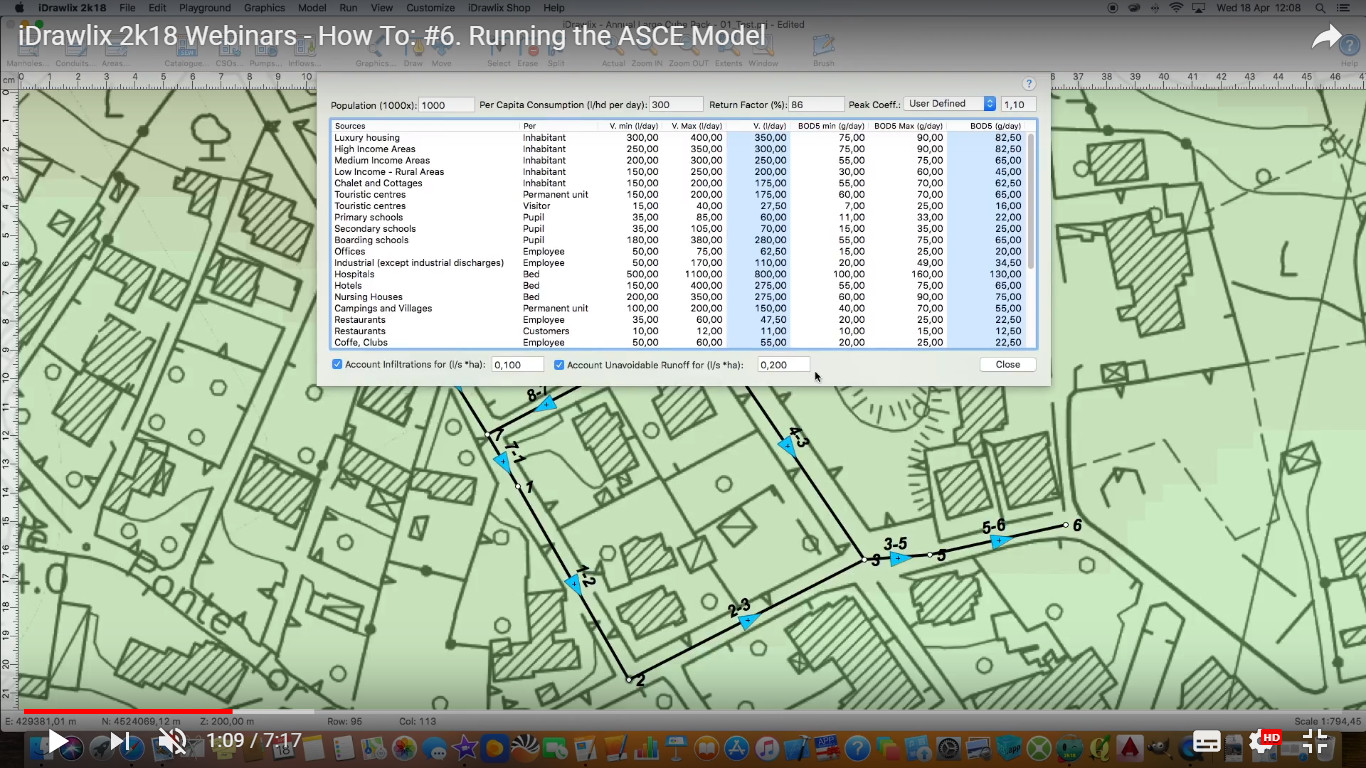Select manhole node 2 on the map
The width and height of the screenshot is (1366, 768).
[x=629, y=680]
